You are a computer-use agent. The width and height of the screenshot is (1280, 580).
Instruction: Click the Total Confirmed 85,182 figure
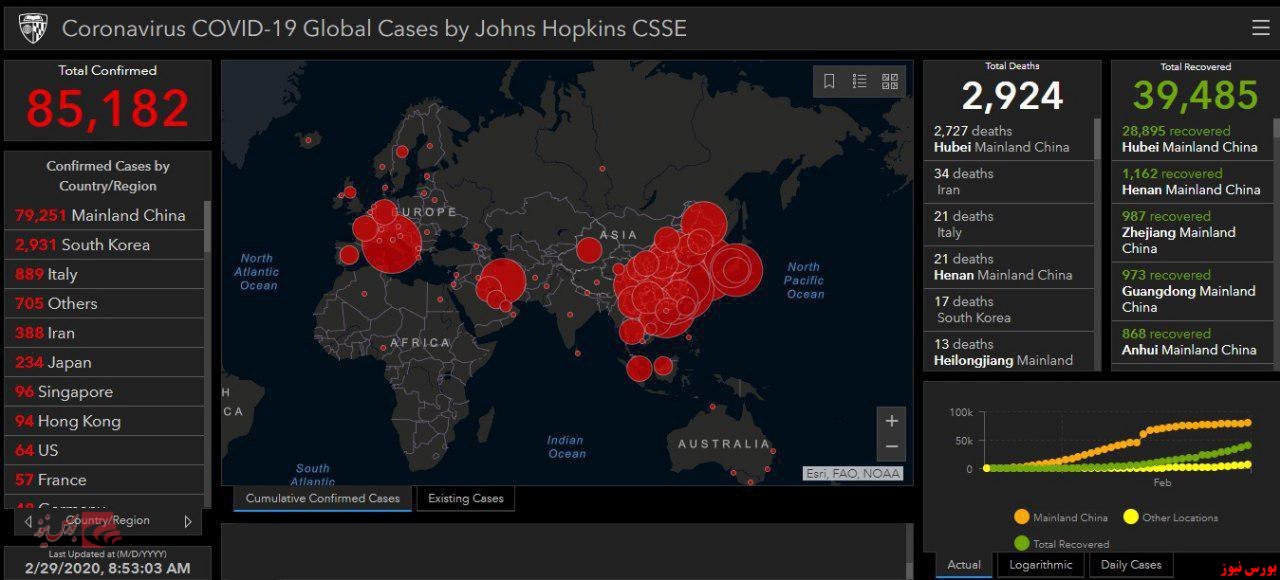pyautogui.click(x=107, y=108)
